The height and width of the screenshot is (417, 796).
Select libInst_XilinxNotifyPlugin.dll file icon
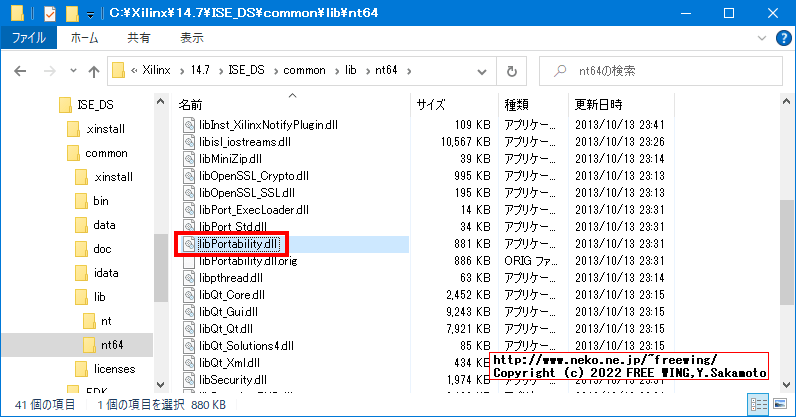189,125
